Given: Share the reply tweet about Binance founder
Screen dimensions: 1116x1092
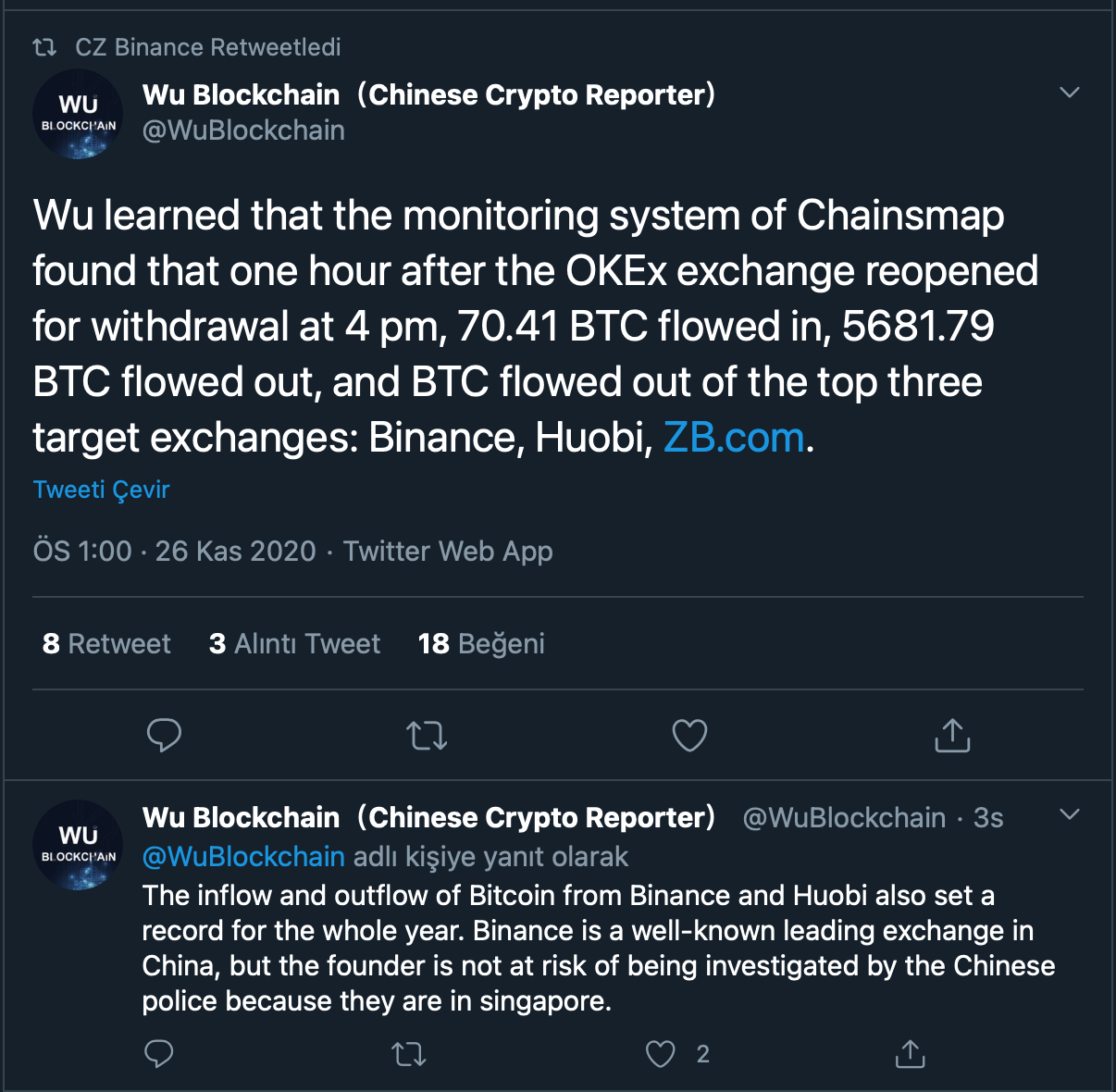Looking at the screenshot, I should tap(911, 1053).
